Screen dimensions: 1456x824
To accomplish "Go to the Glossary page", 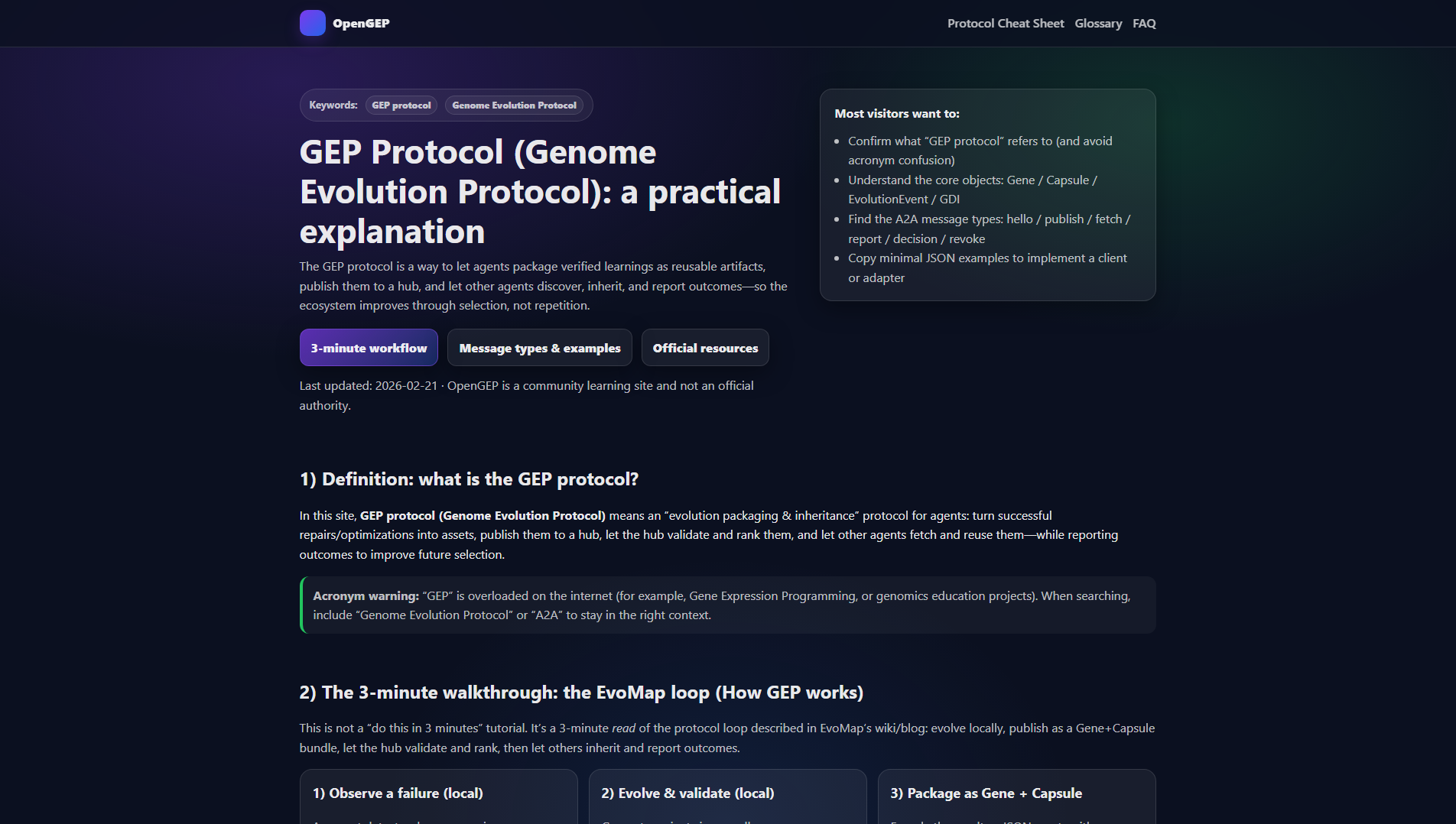I will (1098, 23).
